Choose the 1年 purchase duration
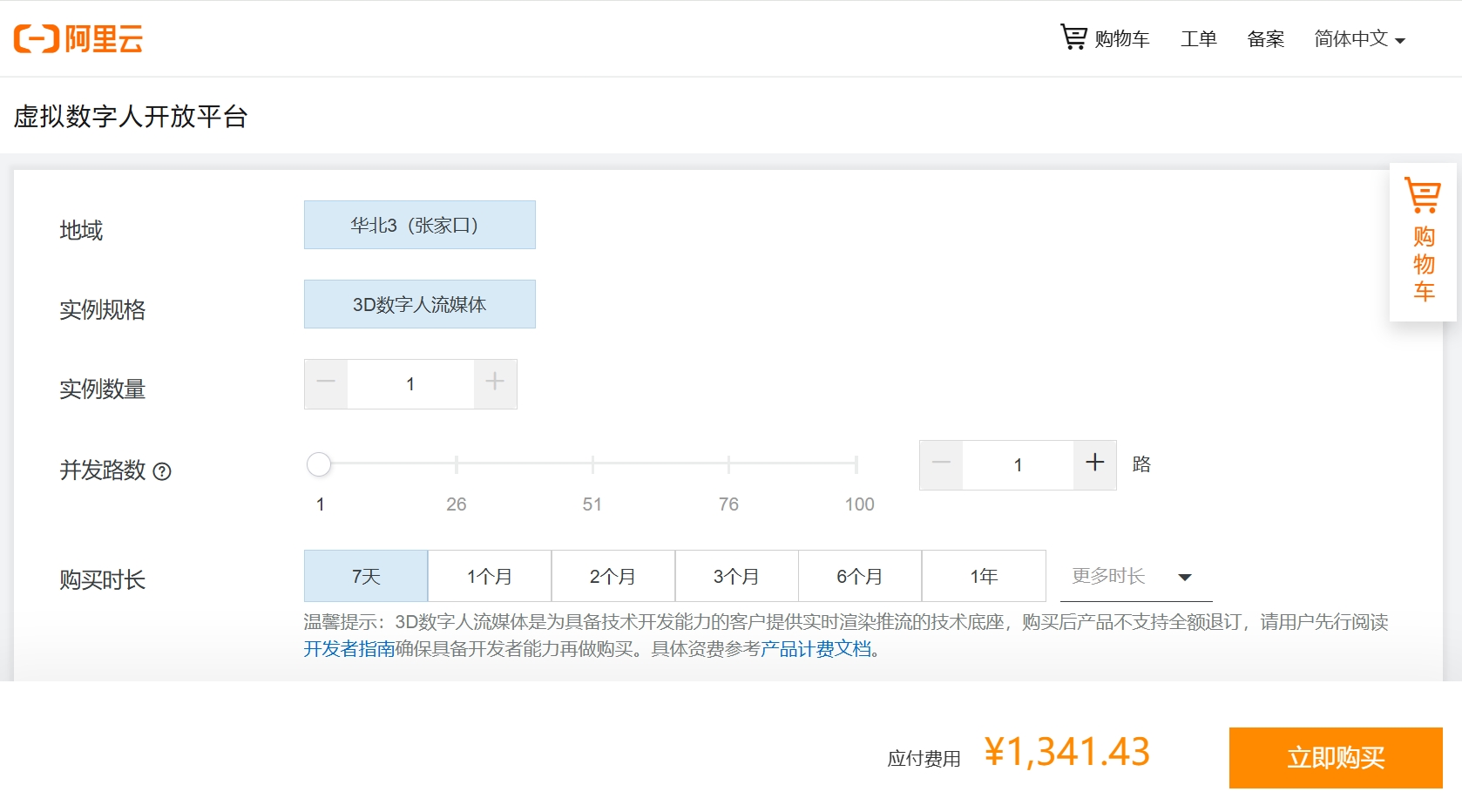Screen dimensions: 1462x812 (x=984, y=576)
